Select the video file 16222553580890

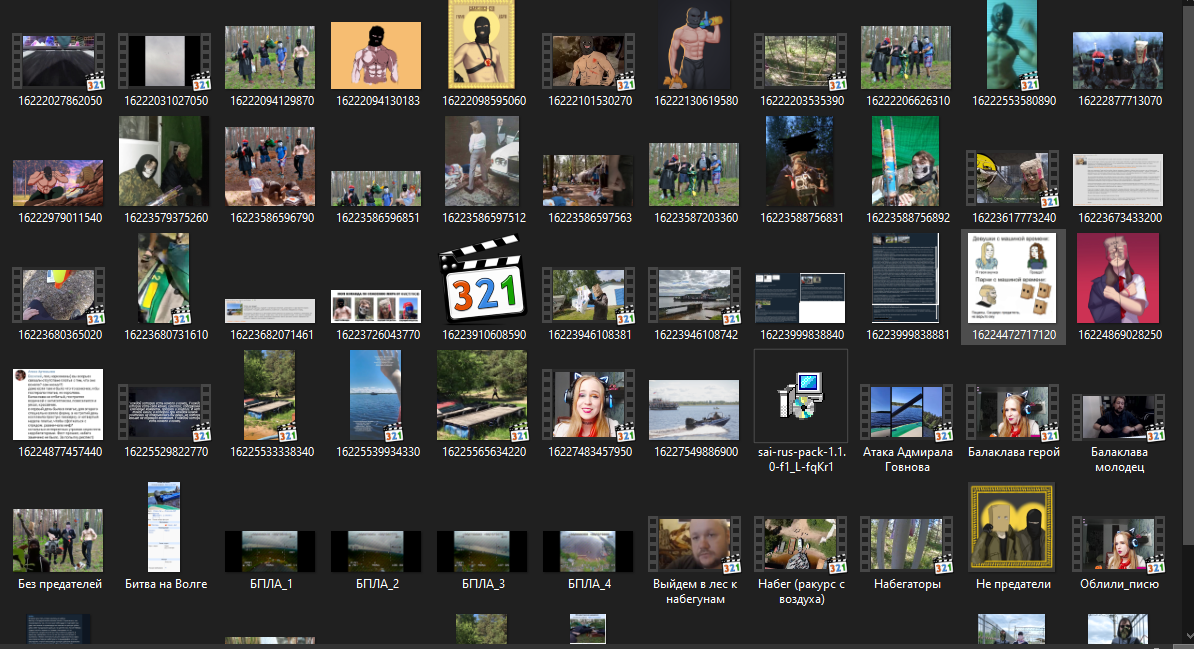(x=1012, y=44)
